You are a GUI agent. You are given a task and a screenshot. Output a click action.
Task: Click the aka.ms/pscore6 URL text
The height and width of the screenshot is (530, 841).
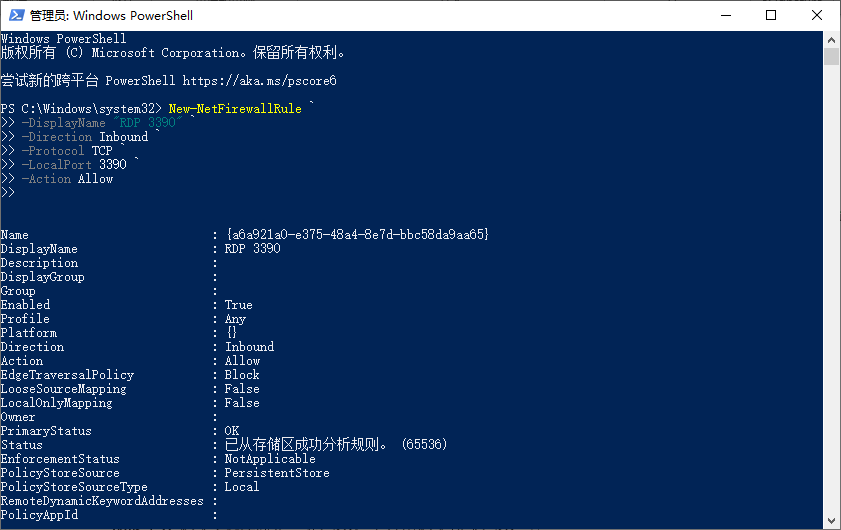coord(260,81)
